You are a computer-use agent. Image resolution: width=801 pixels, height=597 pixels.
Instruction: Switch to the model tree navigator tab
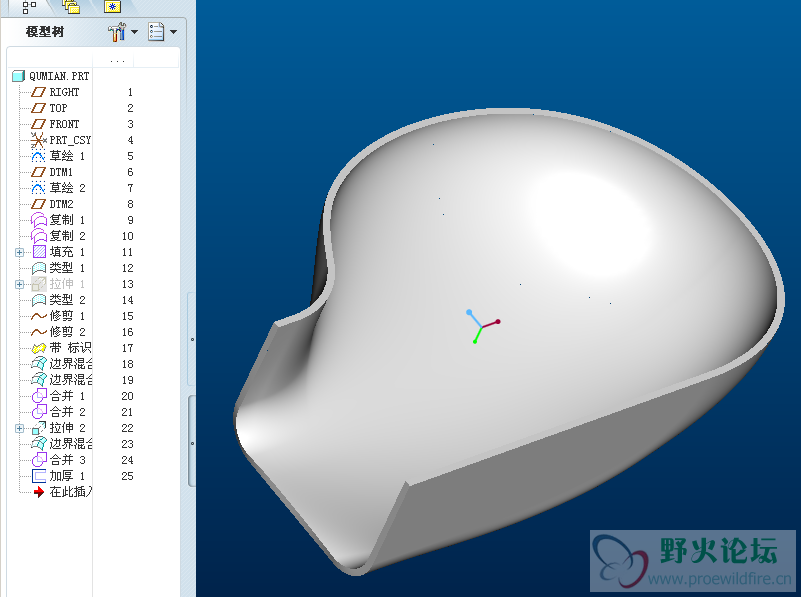[x=29, y=7]
